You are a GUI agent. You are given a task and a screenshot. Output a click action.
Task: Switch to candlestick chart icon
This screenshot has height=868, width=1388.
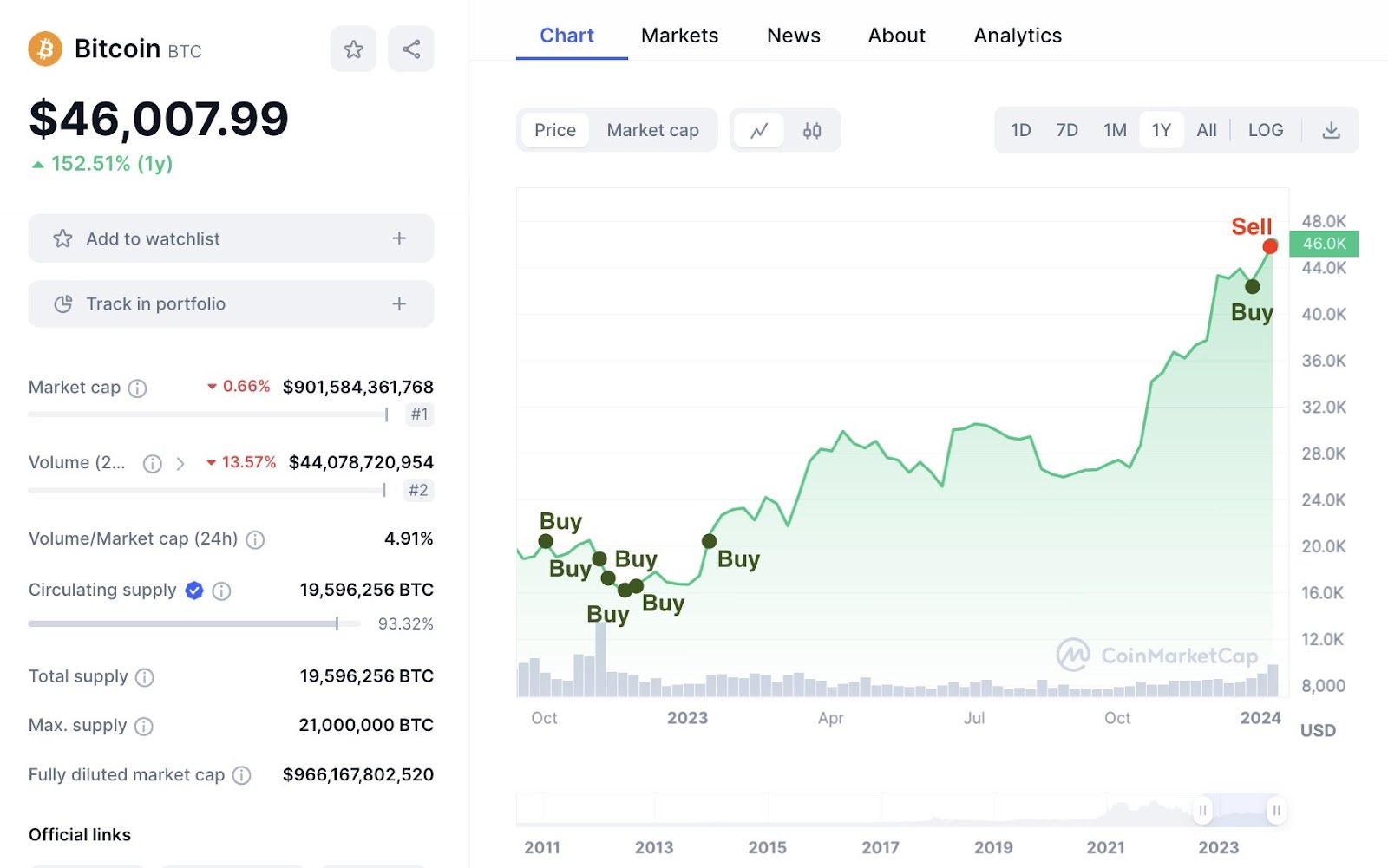(812, 131)
